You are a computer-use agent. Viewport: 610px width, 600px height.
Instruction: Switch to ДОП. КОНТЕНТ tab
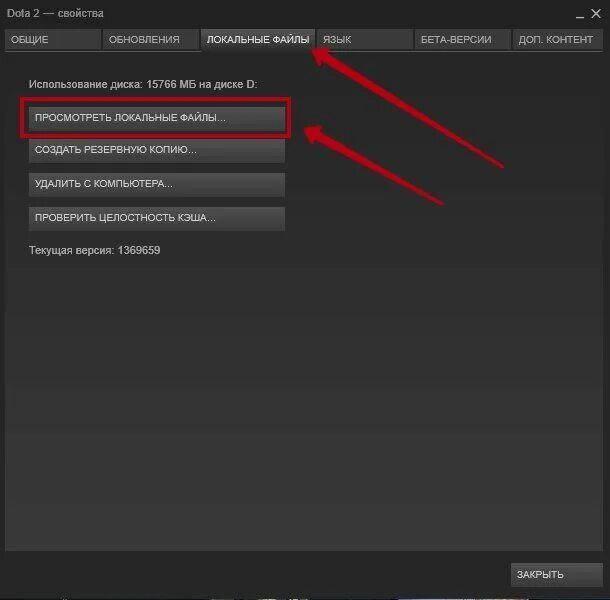pyautogui.click(x=557, y=39)
